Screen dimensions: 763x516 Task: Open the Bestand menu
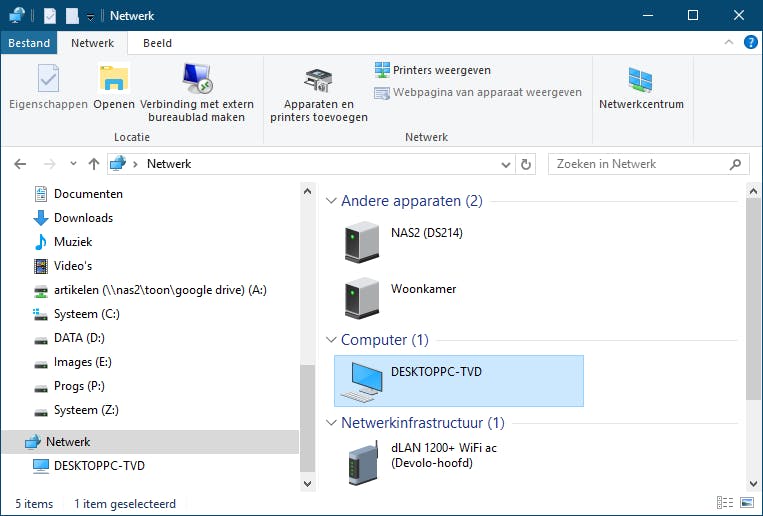(x=29, y=43)
